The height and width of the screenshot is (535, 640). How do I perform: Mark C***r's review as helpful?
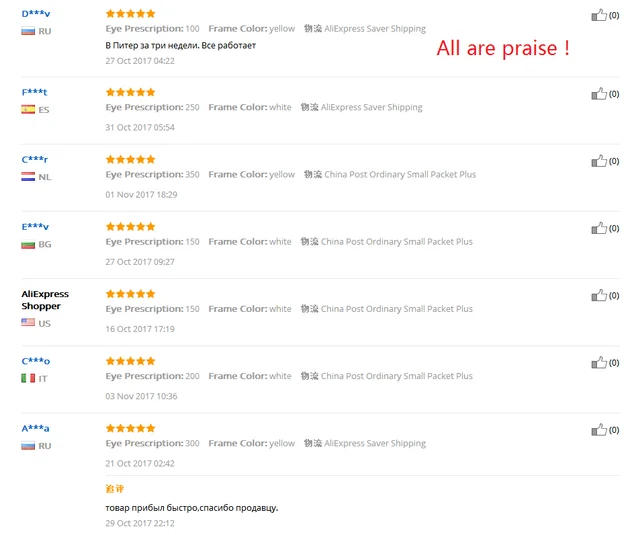(599, 161)
